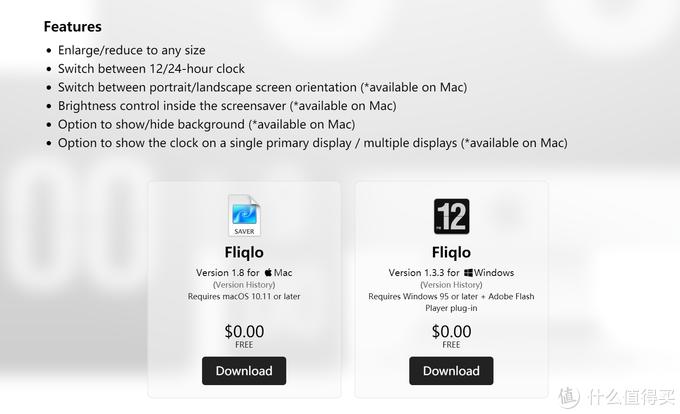The width and height of the screenshot is (680, 414).
Task: Click the Windows flip clock 12 icon
Action: click(451, 216)
